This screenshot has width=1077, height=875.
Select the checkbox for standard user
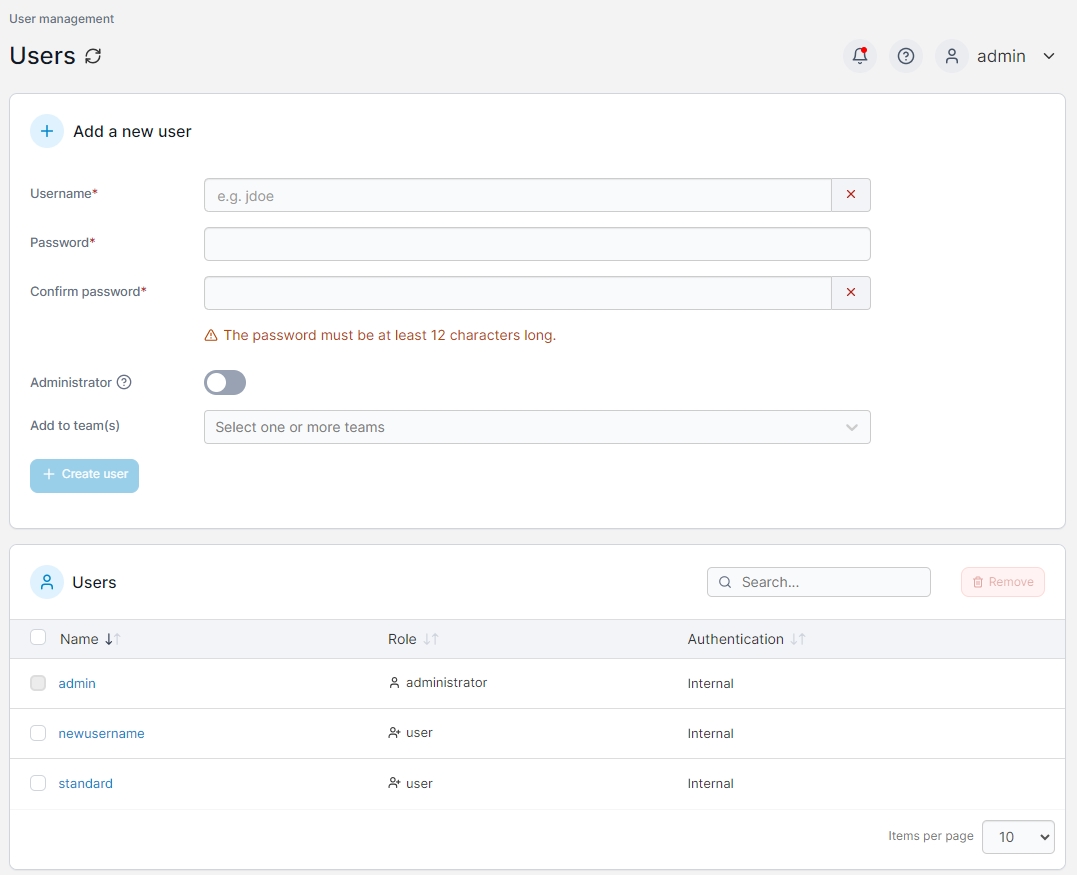tap(38, 783)
